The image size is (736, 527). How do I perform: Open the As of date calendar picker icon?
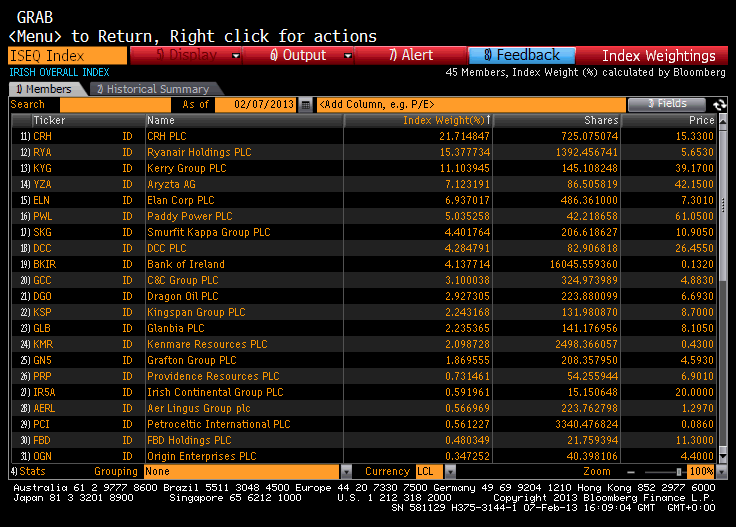tap(305, 105)
